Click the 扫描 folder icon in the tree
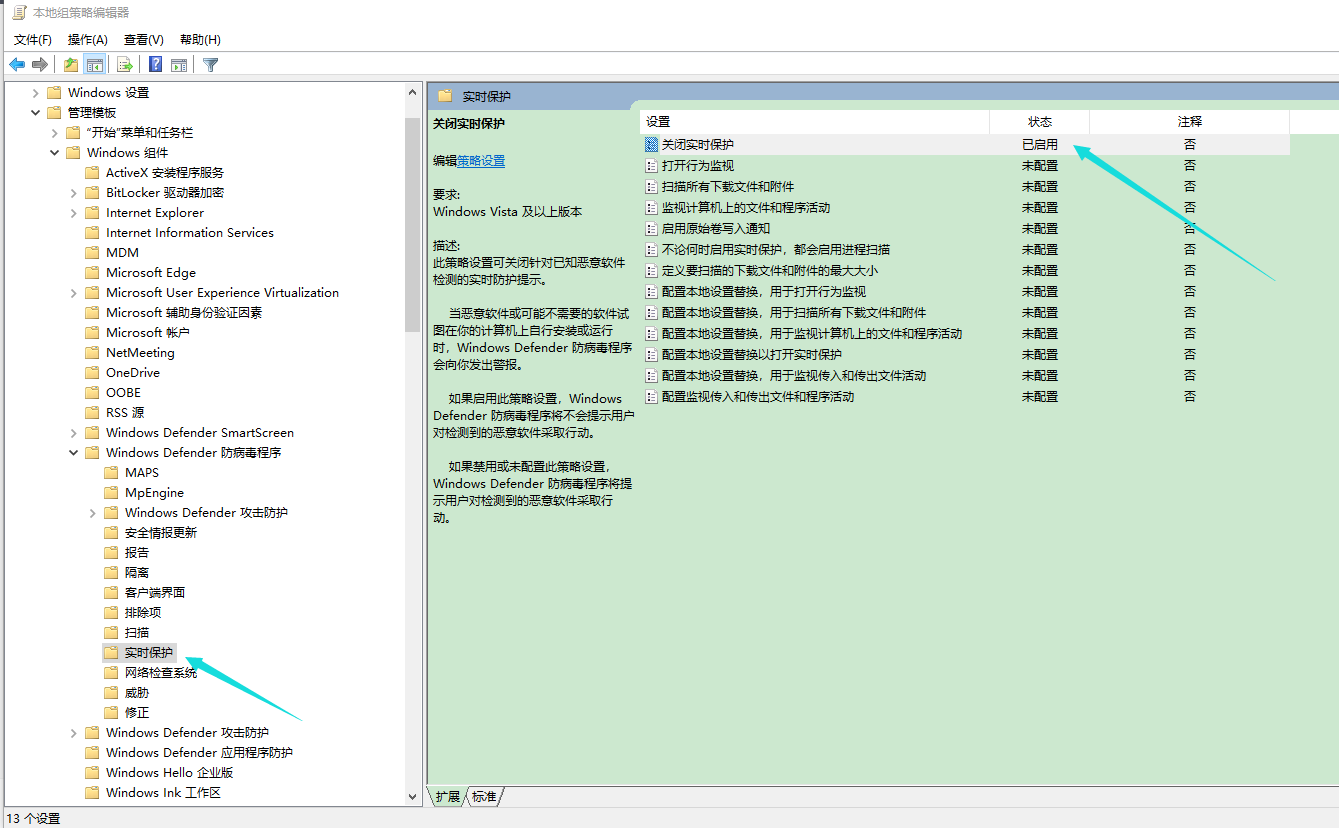 pos(111,633)
